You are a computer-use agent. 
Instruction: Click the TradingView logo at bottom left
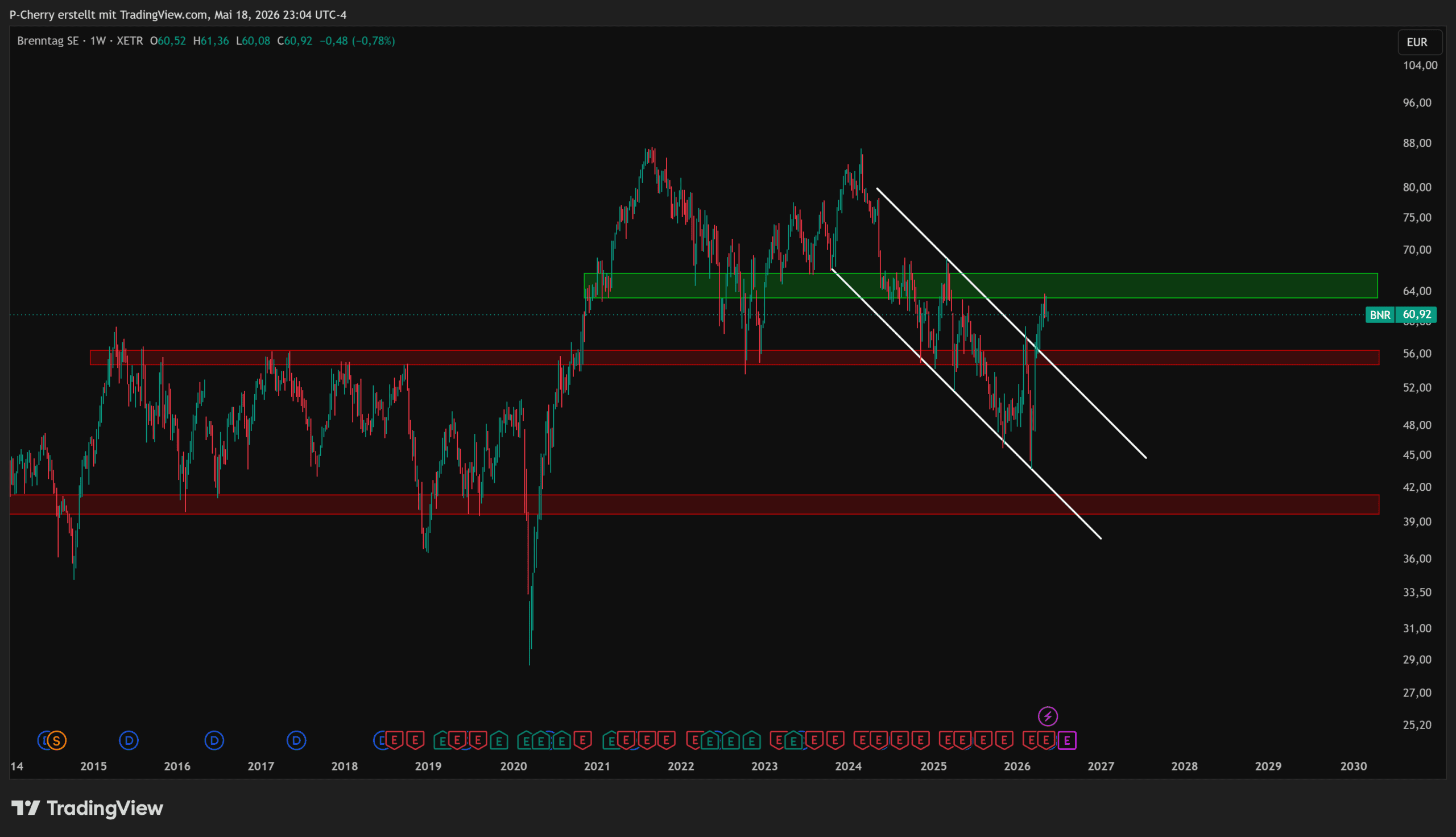88,808
